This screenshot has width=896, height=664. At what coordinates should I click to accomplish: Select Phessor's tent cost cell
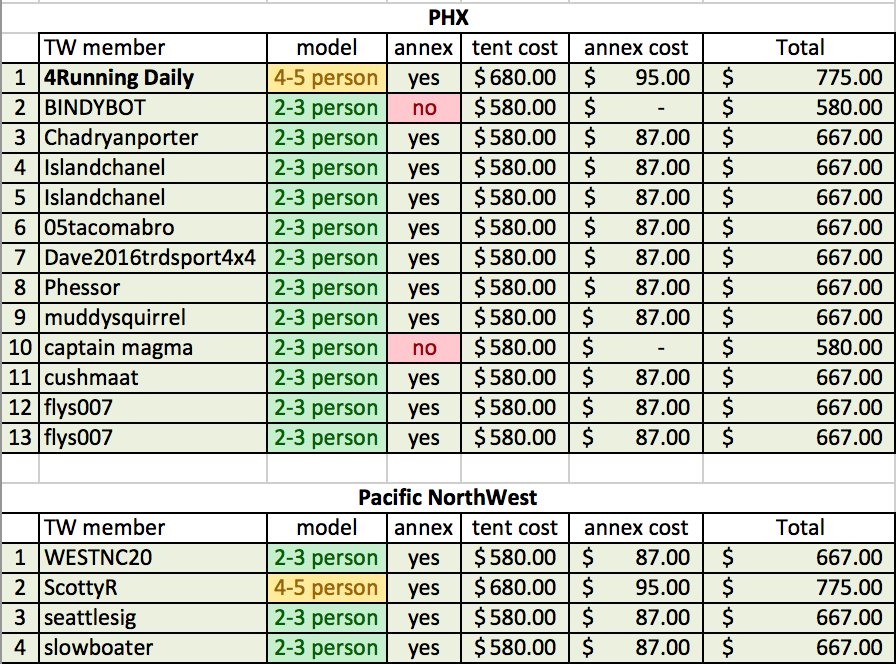coord(515,288)
